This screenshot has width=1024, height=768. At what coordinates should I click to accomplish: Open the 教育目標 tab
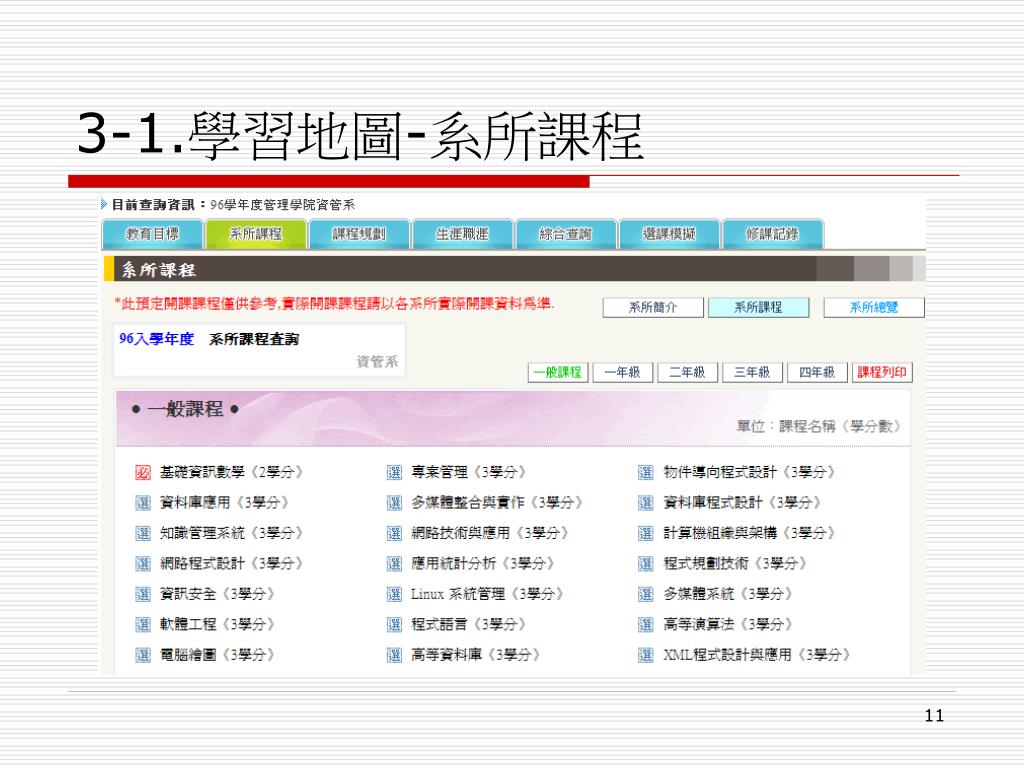[152, 234]
